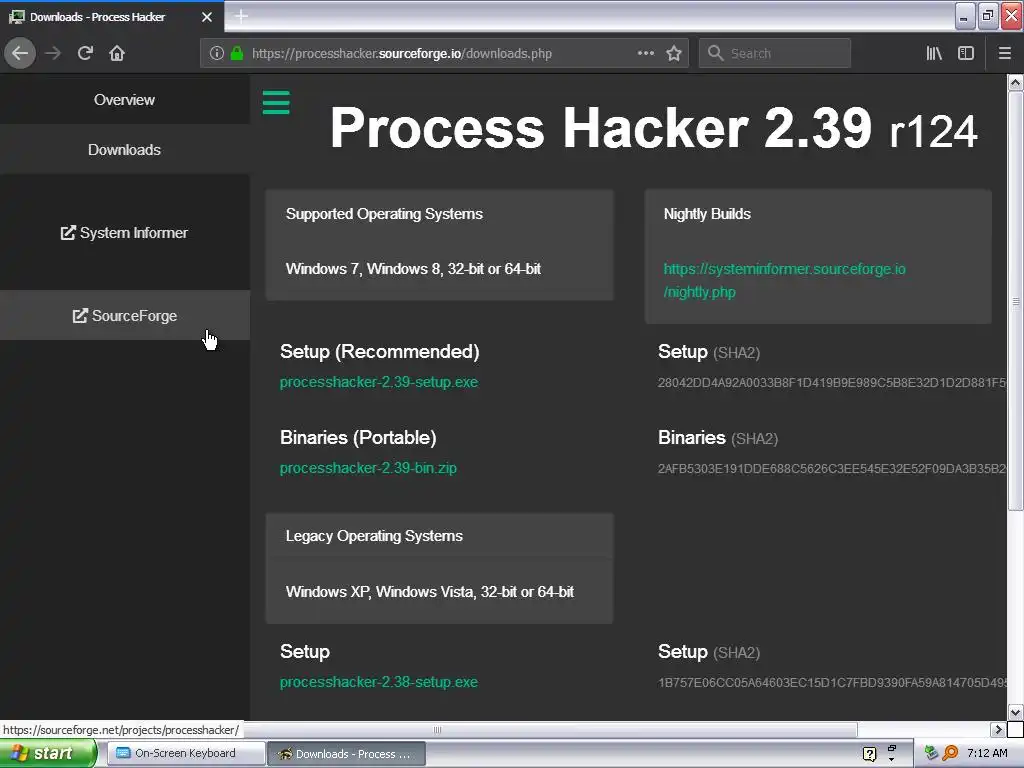Viewport: 1024px width, 768px height.
Task: Download processhacker-2.39-setup.exe
Action: tap(379, 382)
